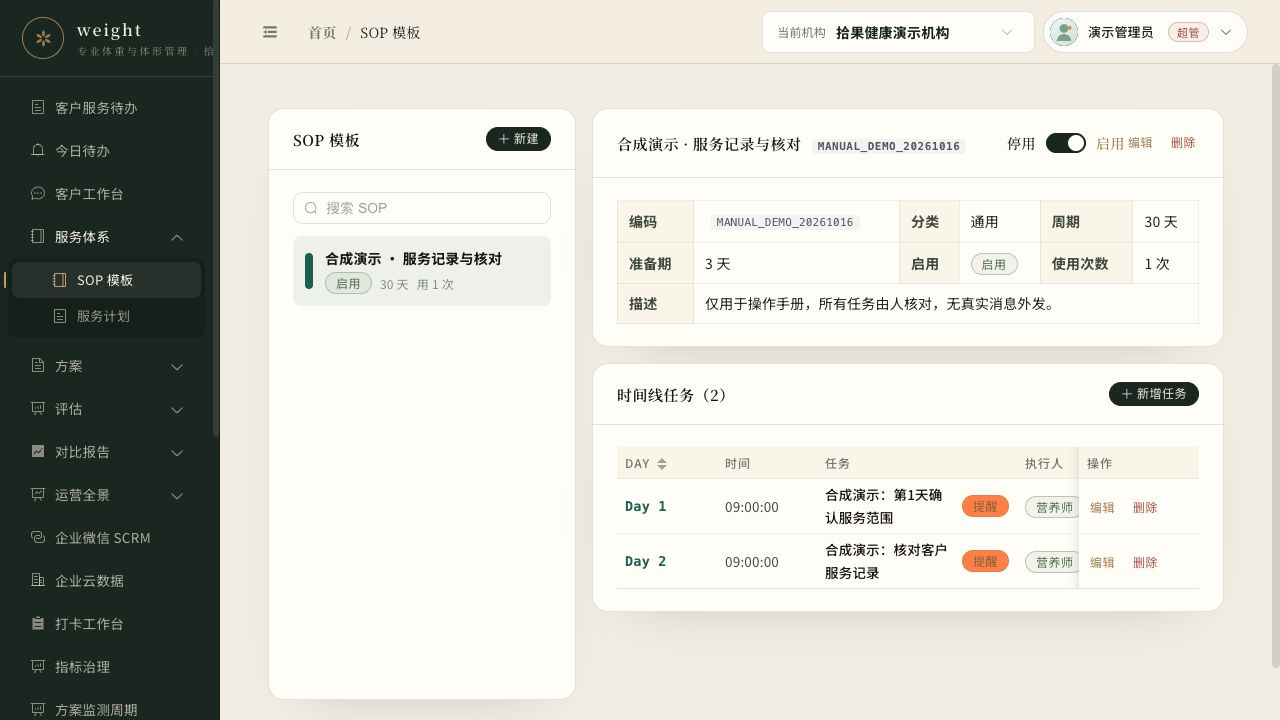Open the 当前机构 organization dropdown
This screenshot has width=1280, height=720.
(898, 32)
